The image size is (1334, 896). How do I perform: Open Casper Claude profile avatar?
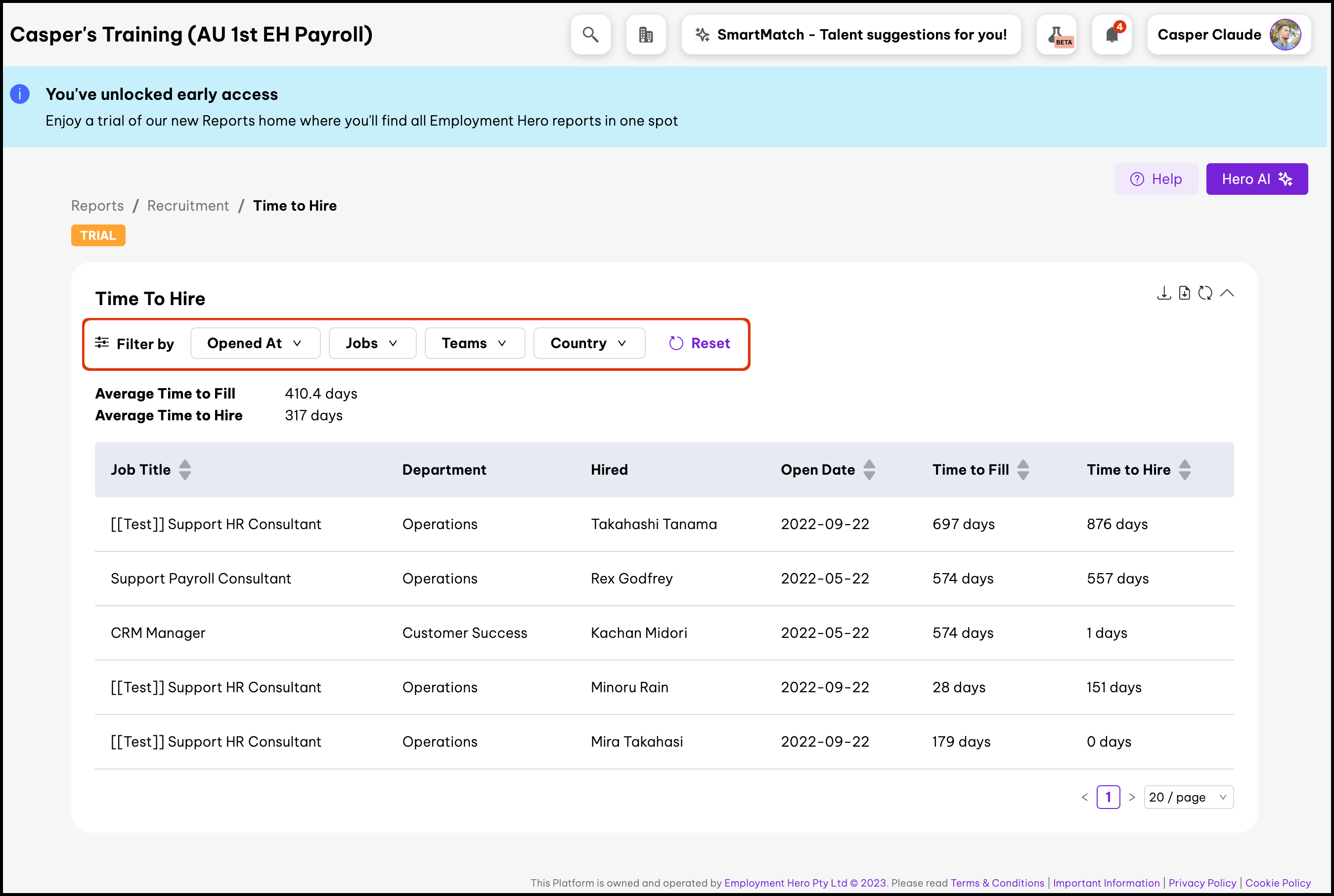pyautogui.click(x=1285, y=35)
